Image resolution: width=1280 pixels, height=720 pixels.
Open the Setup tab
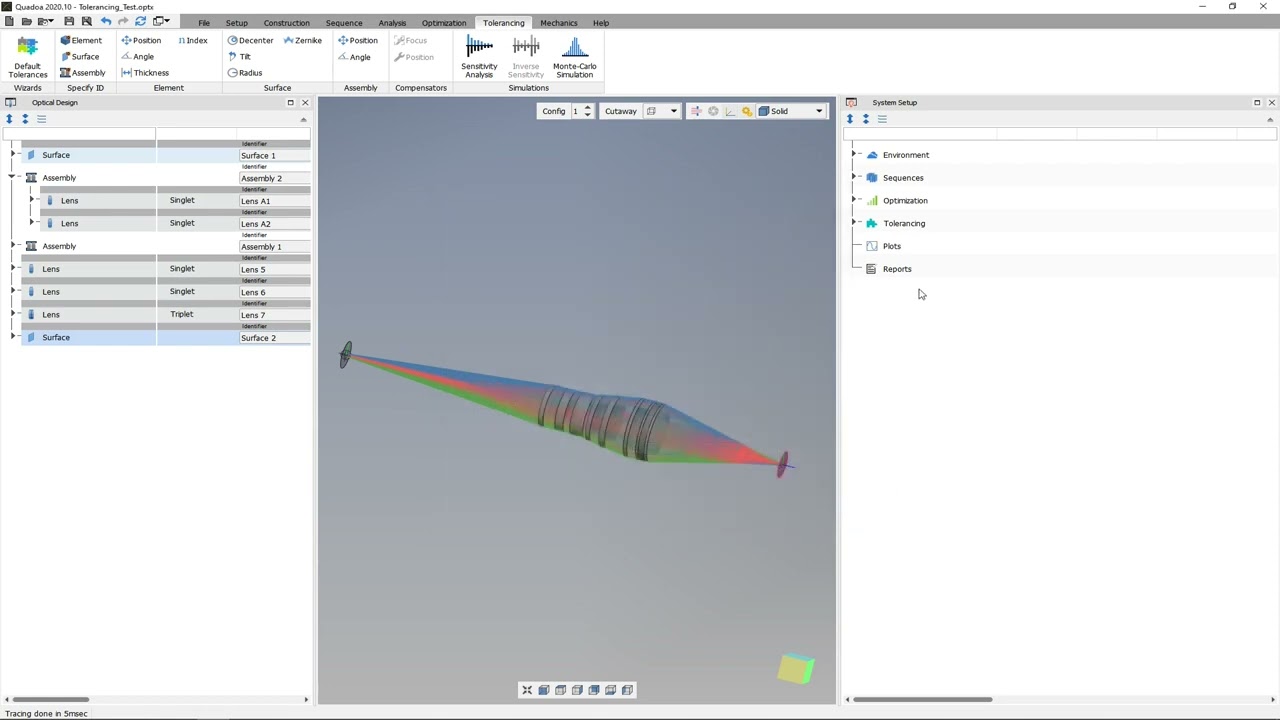[x=237, y=23]
